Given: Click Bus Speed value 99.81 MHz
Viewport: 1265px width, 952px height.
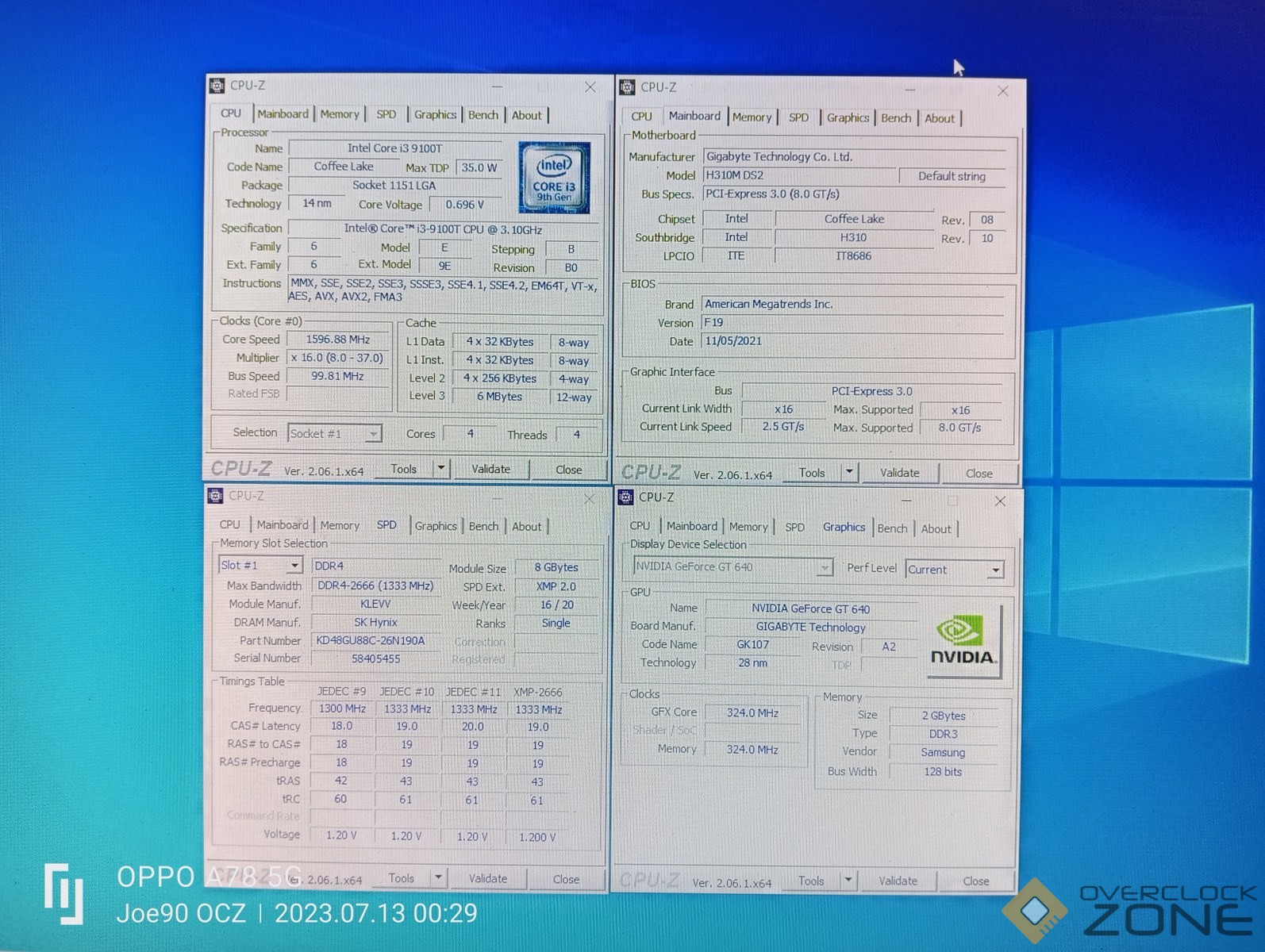Looking at the screenshot, I should [338, 376].
